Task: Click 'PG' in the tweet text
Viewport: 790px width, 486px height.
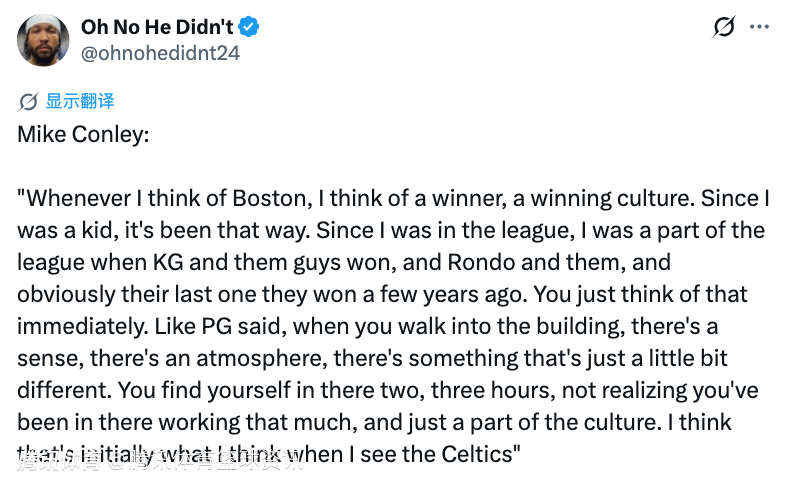Action: point(217,326)
